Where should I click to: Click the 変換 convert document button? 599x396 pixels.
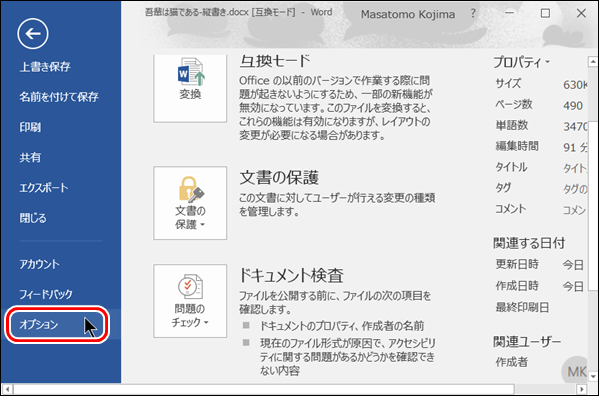pos(190,89)
